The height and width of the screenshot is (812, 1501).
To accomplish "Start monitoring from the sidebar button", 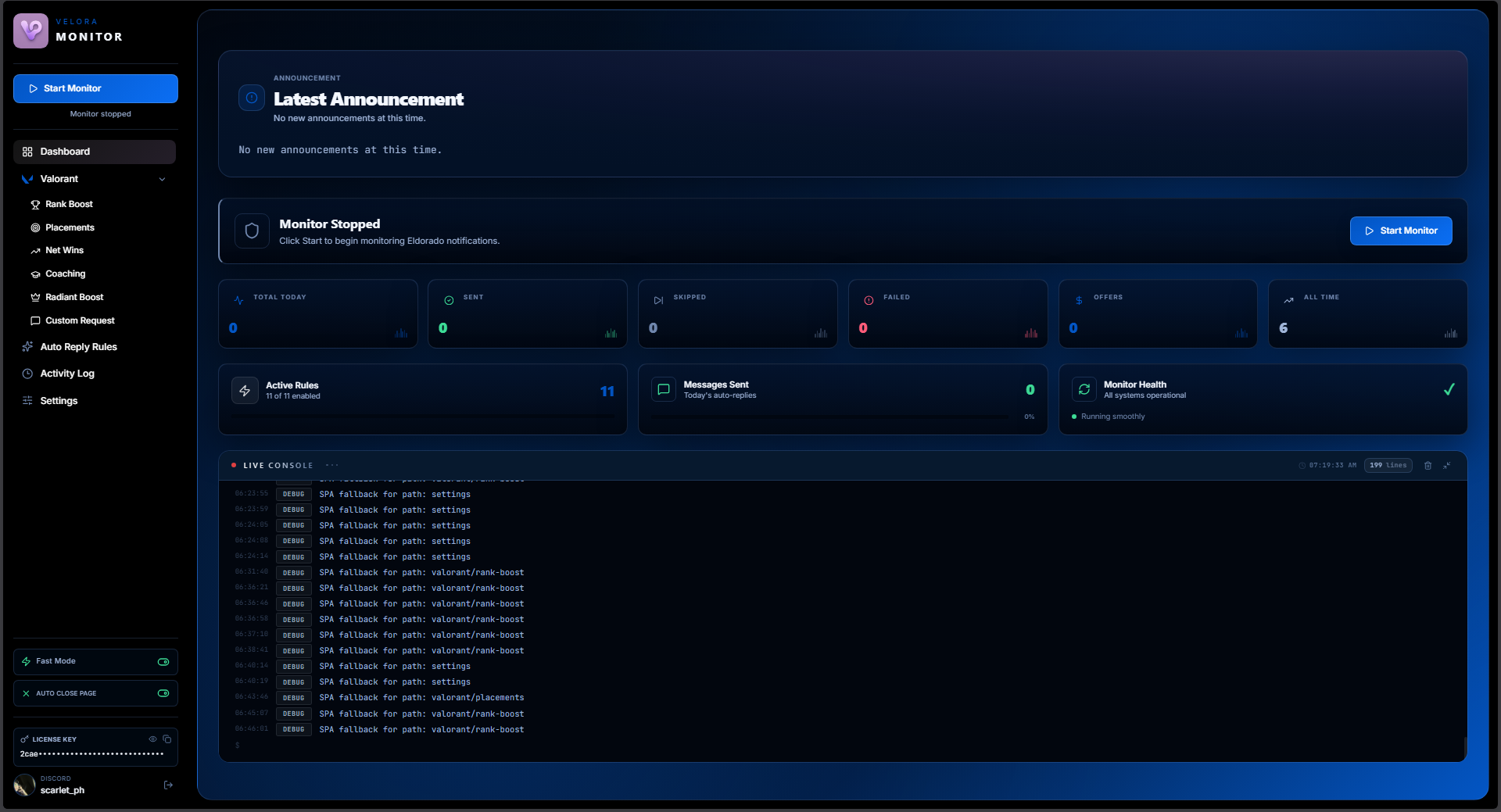I will pos(95,88).
